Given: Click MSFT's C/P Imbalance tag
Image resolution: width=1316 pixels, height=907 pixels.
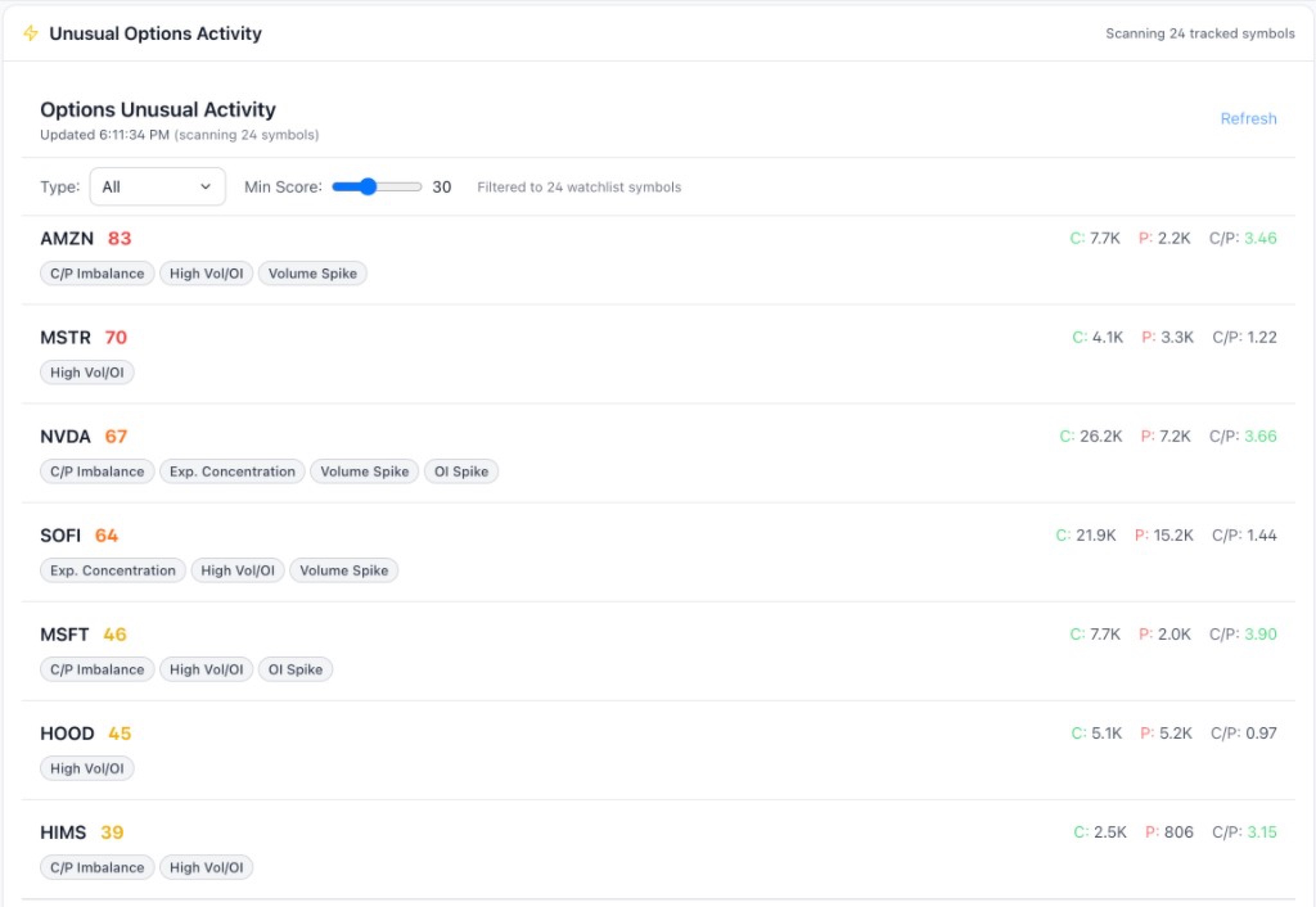Looking at the screenshot, I should click(x=97, y=669).
